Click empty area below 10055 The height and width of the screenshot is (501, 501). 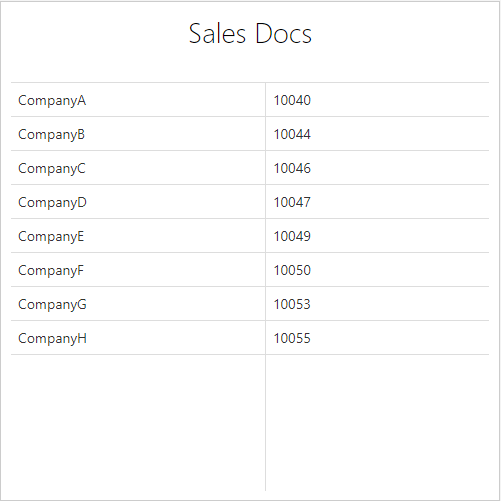[377, 423]
